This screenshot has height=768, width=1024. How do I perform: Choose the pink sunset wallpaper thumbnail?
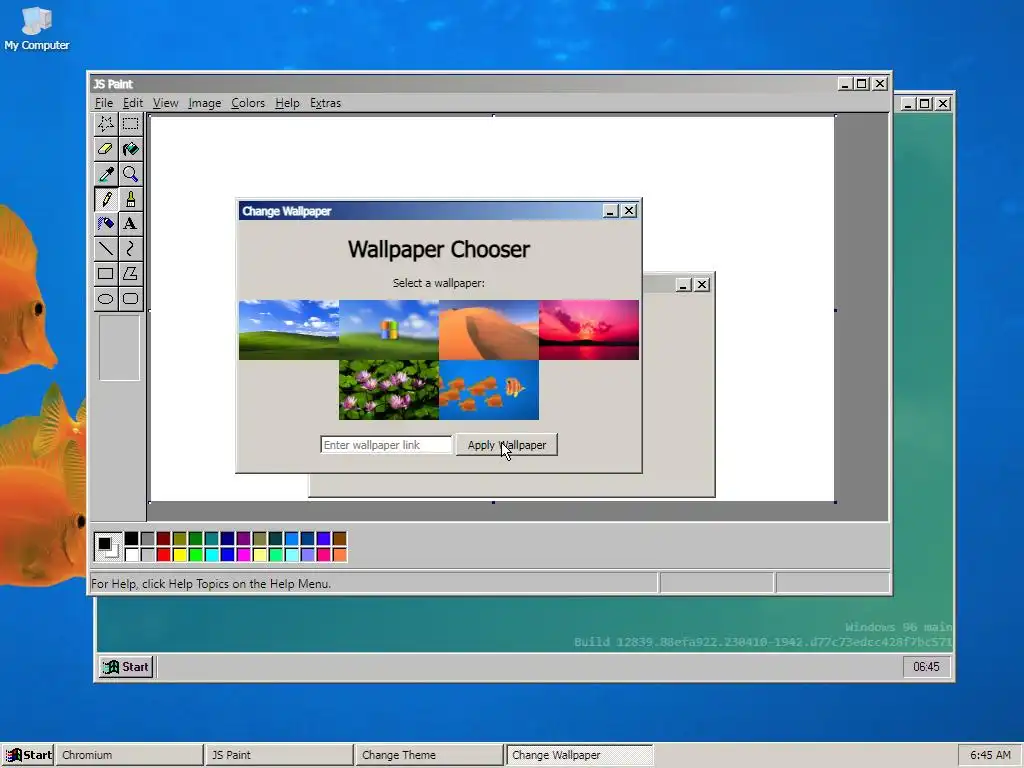pyautogui.click(x=588, y=330)
